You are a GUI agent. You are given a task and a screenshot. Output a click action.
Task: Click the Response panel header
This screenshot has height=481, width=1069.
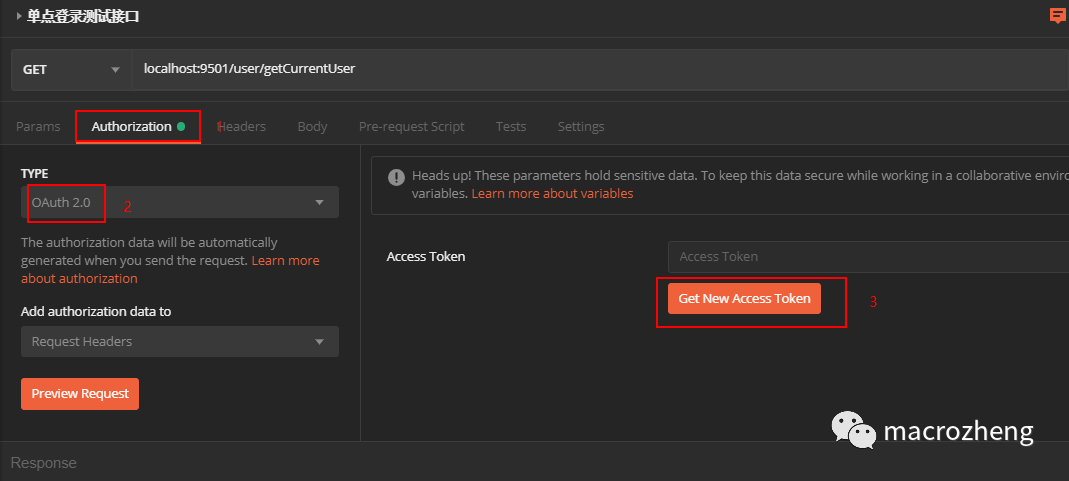43,463
